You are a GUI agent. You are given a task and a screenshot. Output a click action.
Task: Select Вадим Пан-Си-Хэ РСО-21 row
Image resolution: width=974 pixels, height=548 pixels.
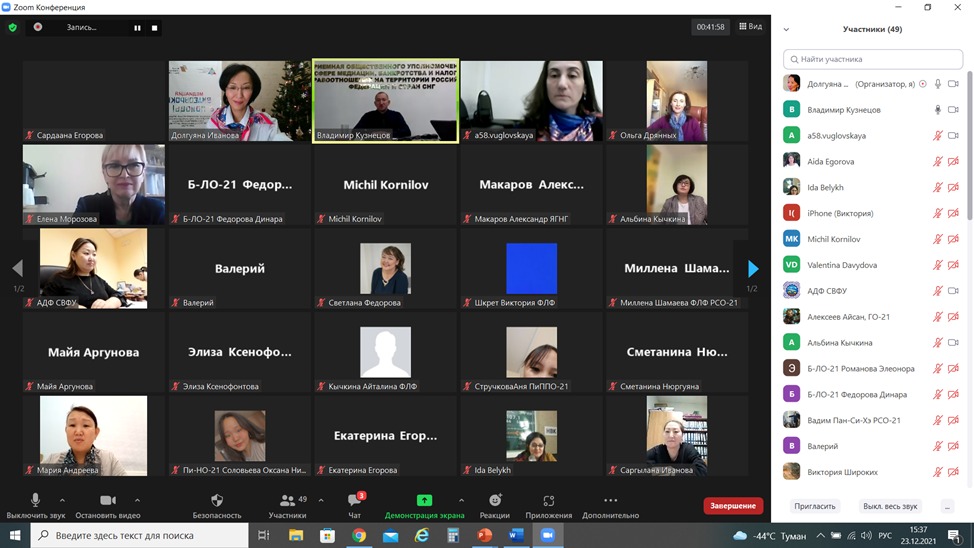click(x=872, y=421)
